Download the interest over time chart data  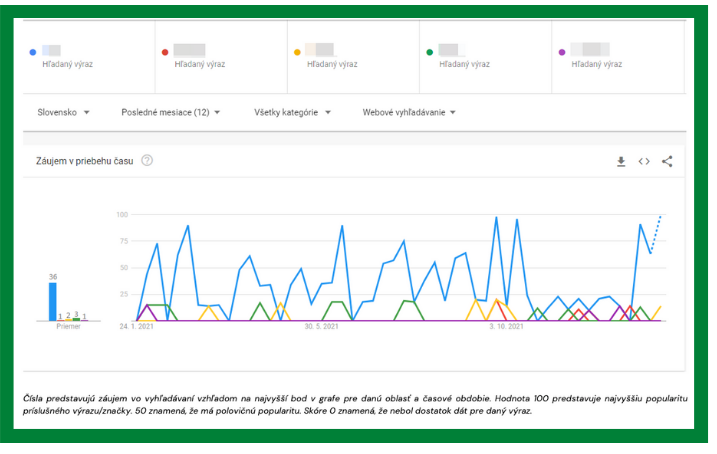pos(621,161)
